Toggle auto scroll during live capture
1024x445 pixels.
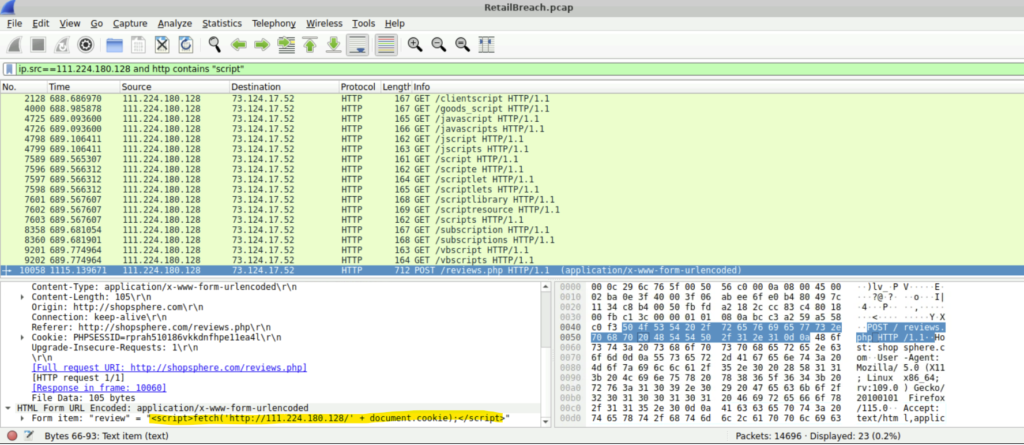click(358, 45)
